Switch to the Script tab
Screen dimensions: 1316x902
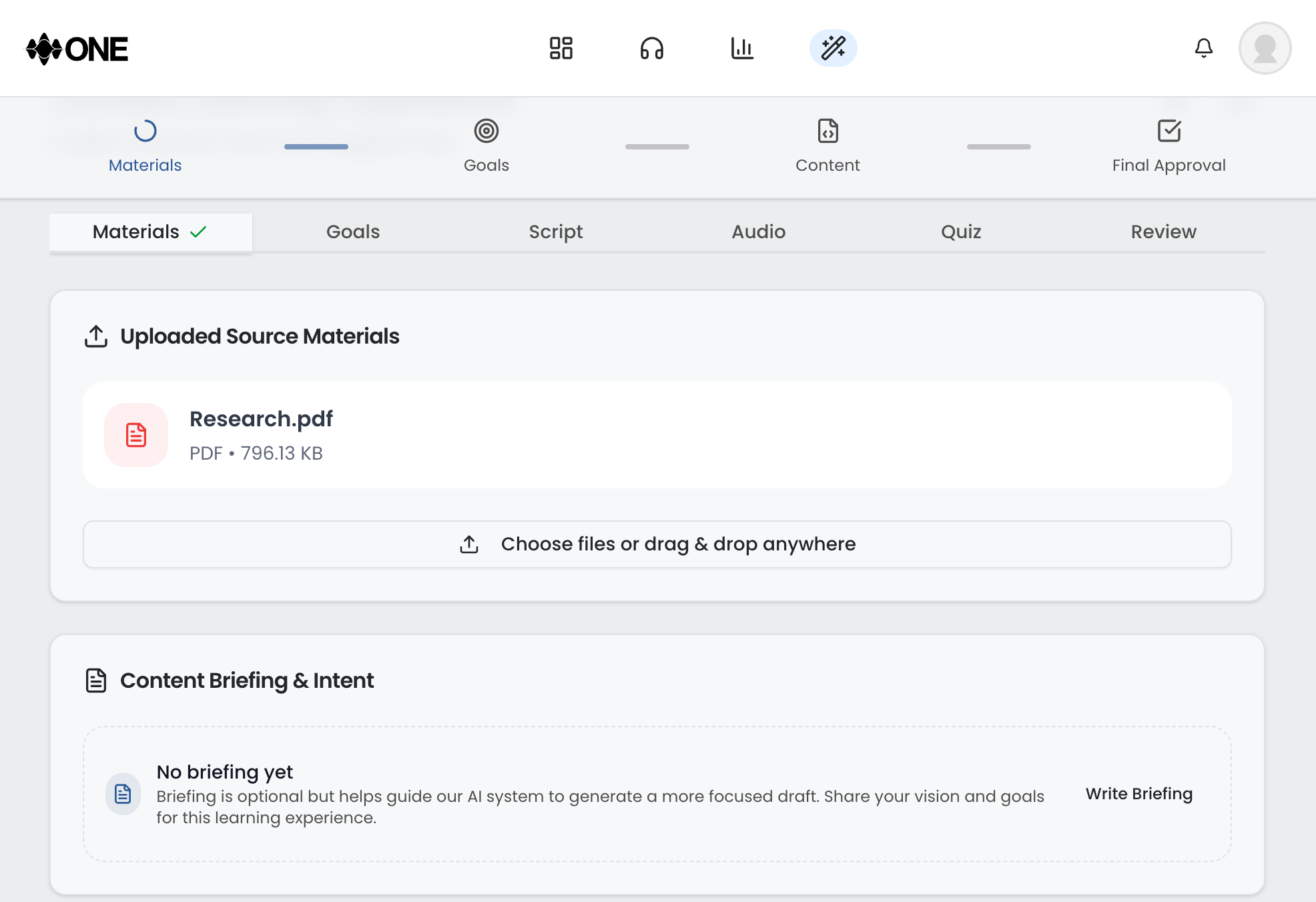(x=556, y=232)
